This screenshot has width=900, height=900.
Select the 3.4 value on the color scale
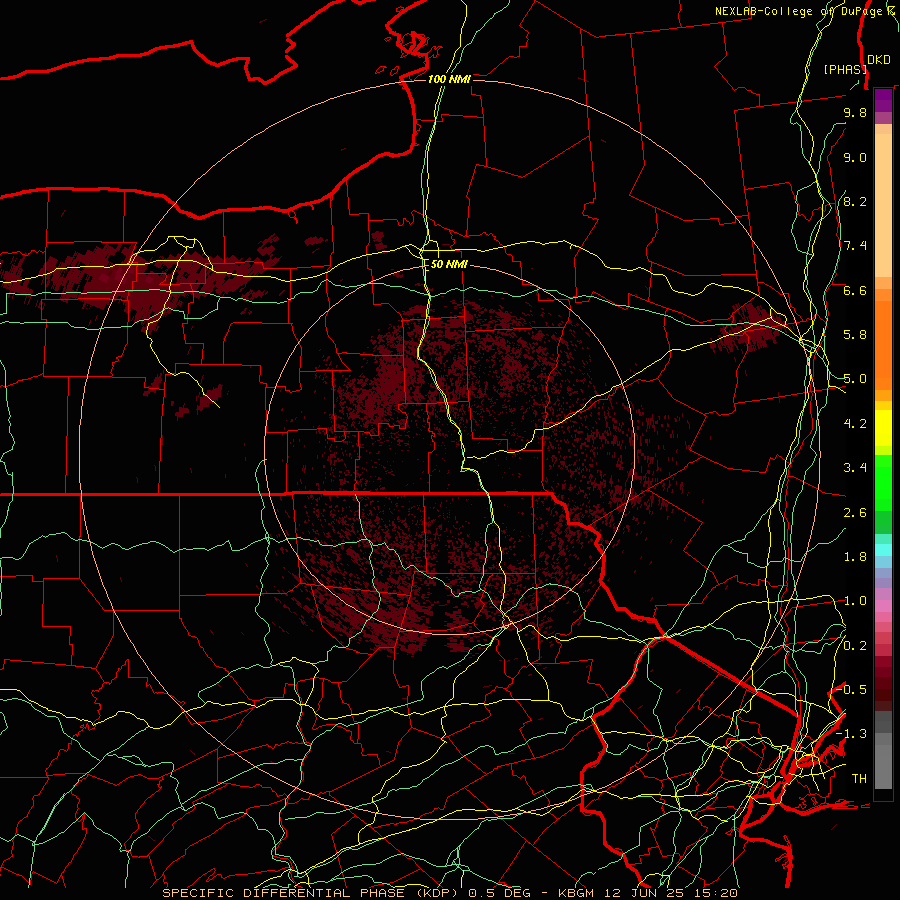tap(855, 468)
